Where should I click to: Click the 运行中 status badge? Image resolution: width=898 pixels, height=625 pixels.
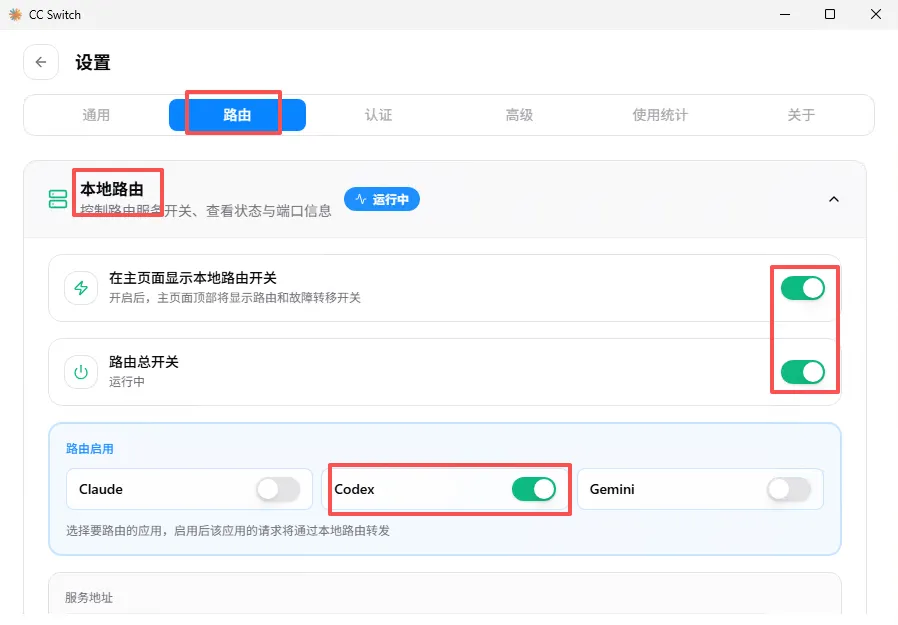point(381,199)
